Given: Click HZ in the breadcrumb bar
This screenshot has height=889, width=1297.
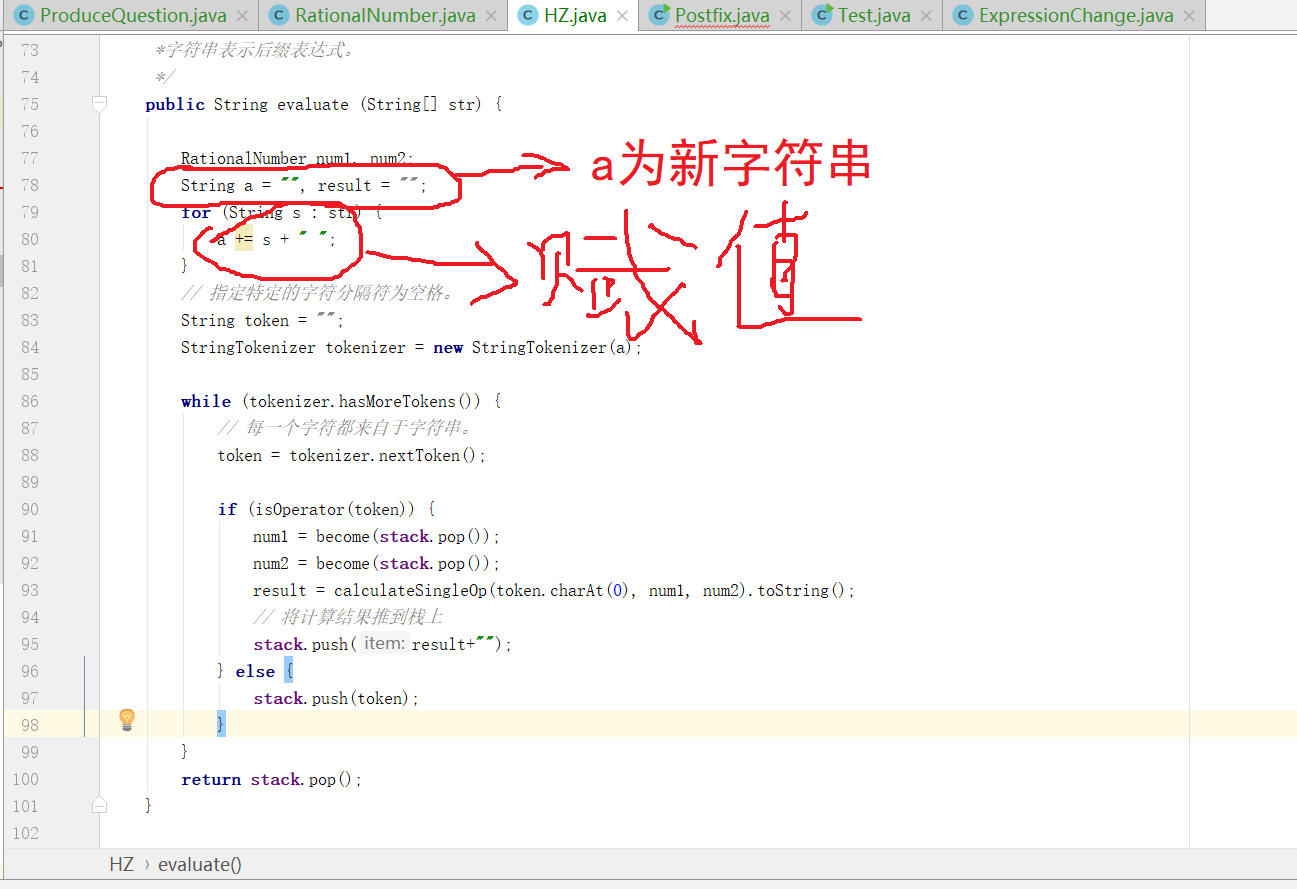Looking at the screenshot, I should coord(121,864).
